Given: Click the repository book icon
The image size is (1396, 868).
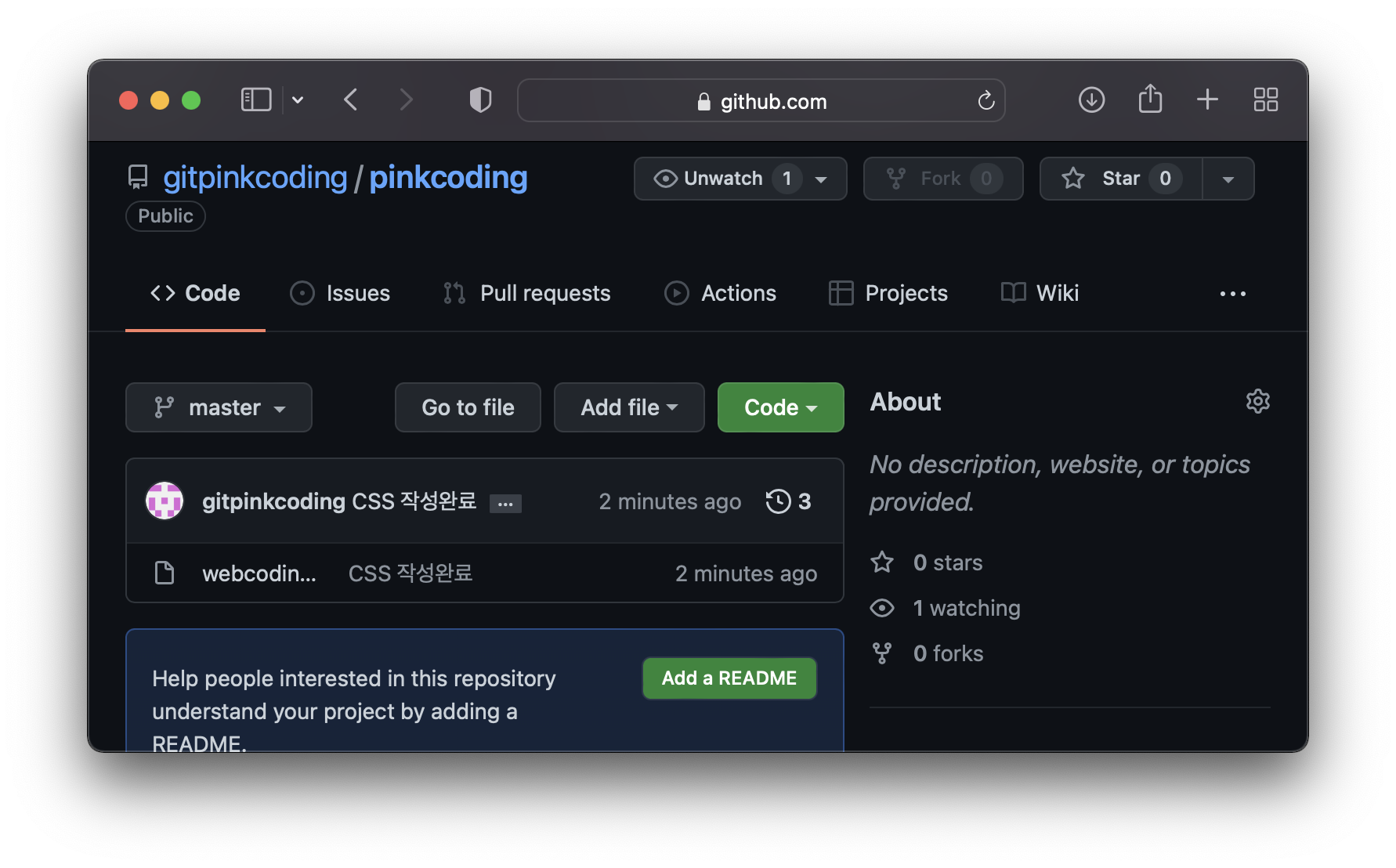Looking at the screenshot, I should click(x=138, y=178).
